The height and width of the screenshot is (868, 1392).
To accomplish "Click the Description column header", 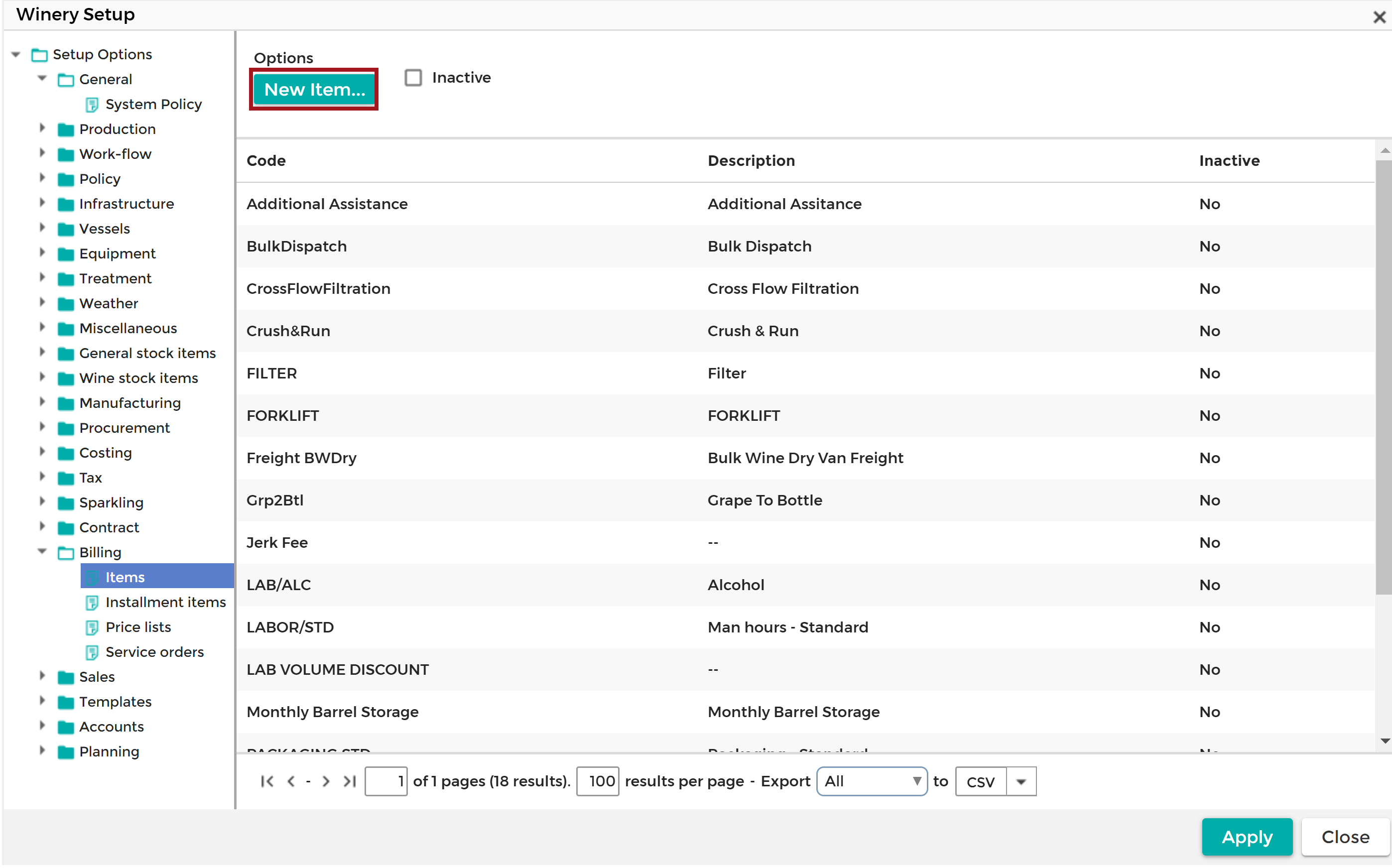I will pyautogui.click(x=751, y=161).
